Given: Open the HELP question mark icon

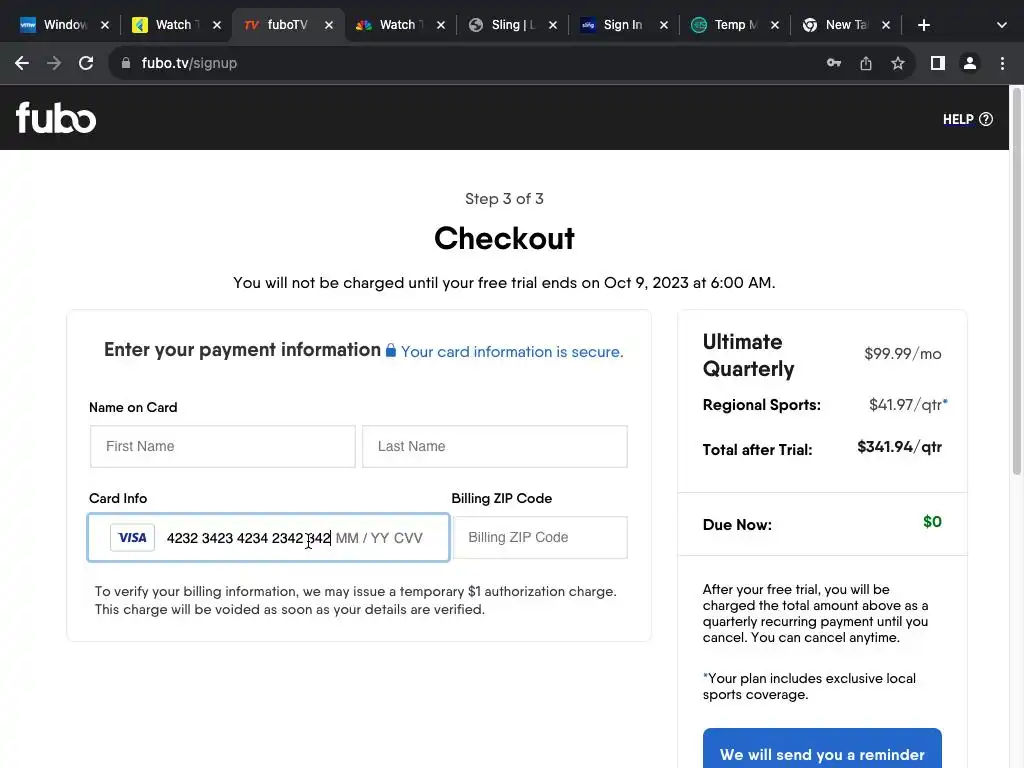Looking at the screenshot, I should 986,119.
